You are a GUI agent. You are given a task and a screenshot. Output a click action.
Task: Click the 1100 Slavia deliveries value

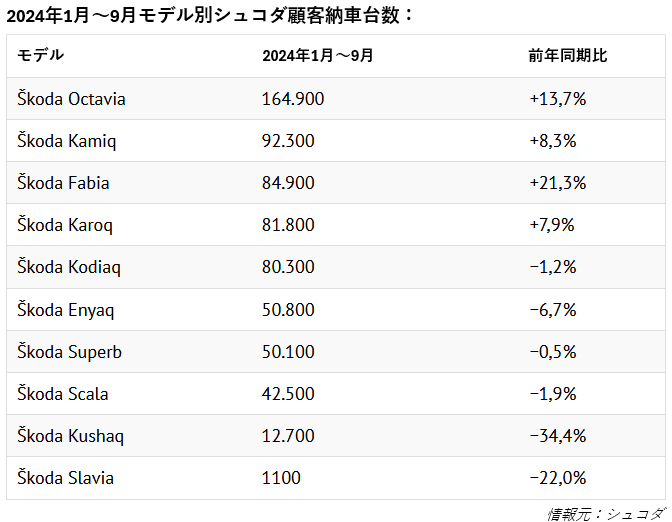pos(281,478)
